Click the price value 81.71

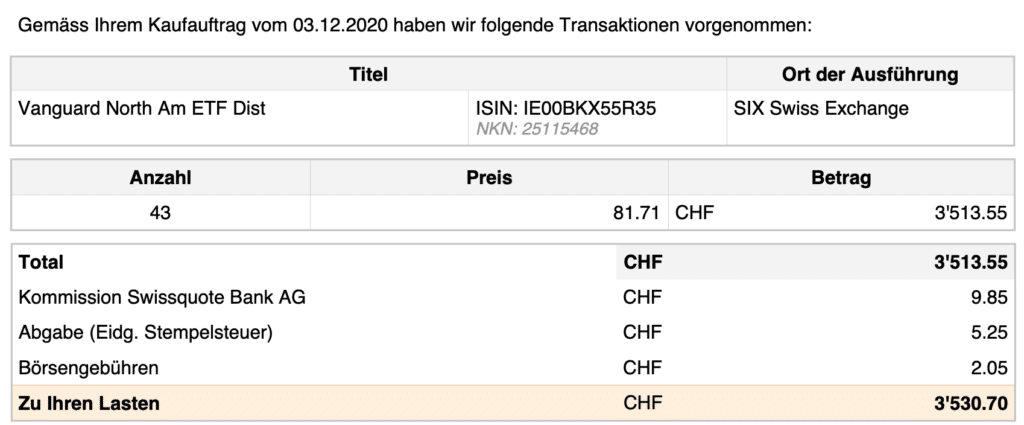636,212
